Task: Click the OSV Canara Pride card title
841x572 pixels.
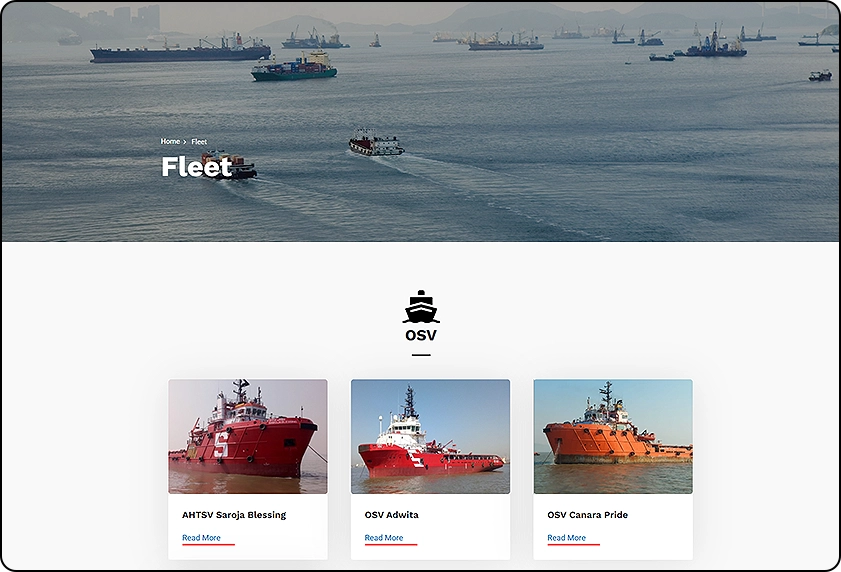Action: tap(587, 515)
